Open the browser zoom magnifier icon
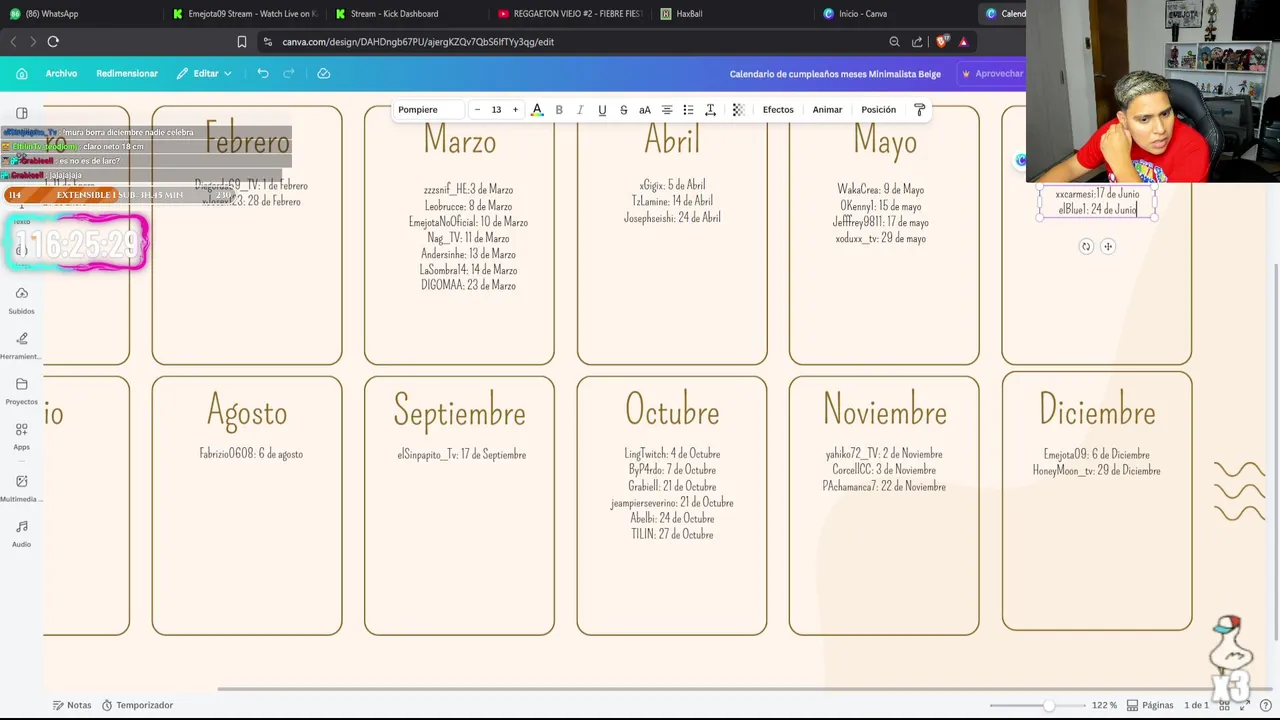The image size is (1280, 720). 894,42
